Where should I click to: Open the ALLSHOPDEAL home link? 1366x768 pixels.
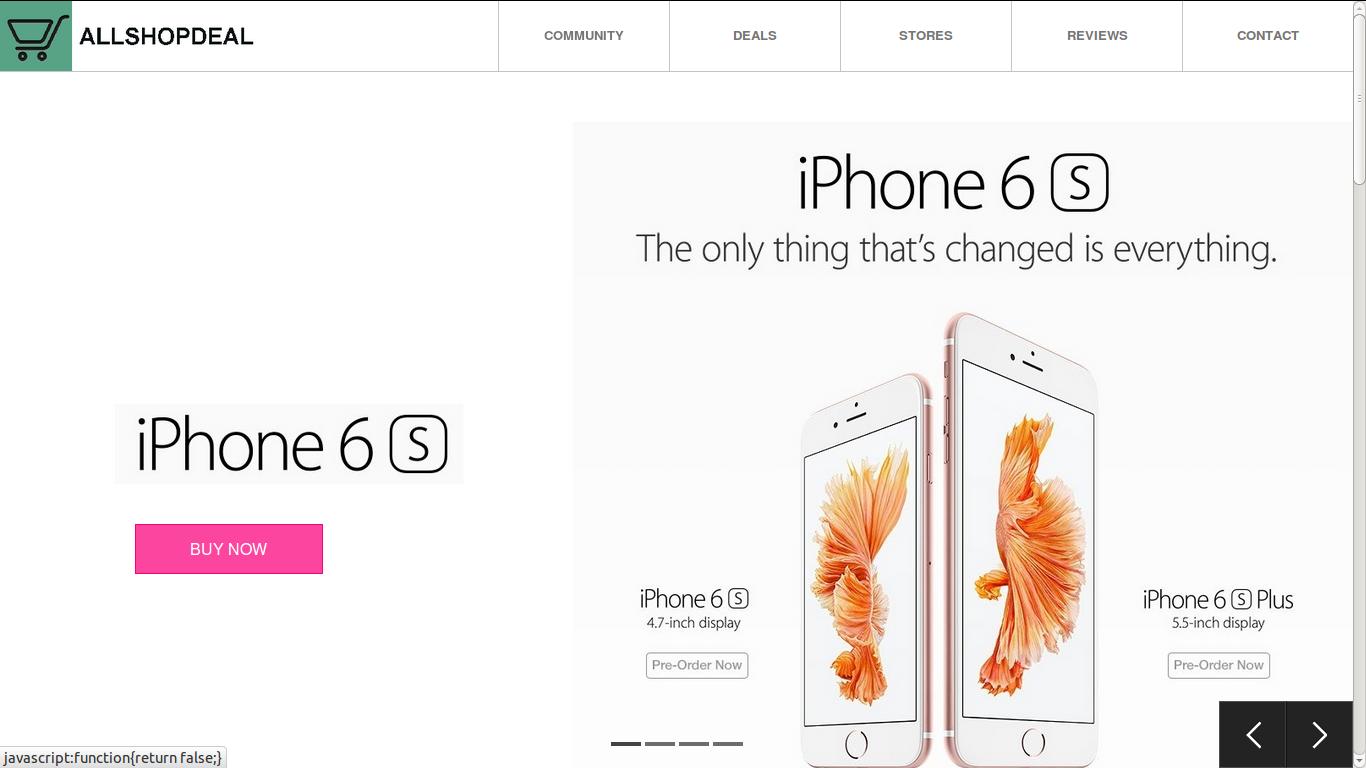pos(166,36)
